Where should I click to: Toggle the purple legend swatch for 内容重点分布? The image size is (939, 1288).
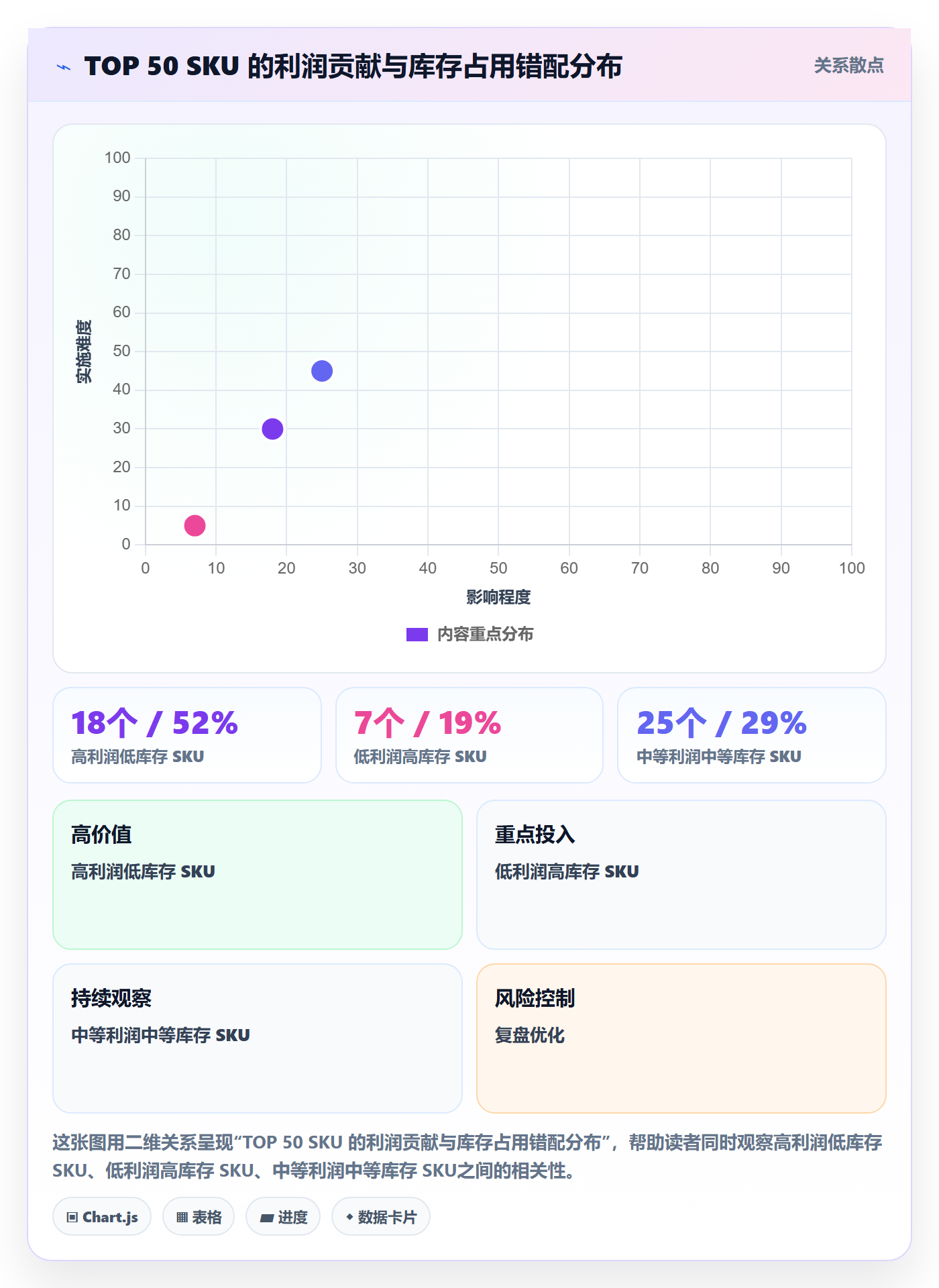pyautogui.click(x=417, y=635)
